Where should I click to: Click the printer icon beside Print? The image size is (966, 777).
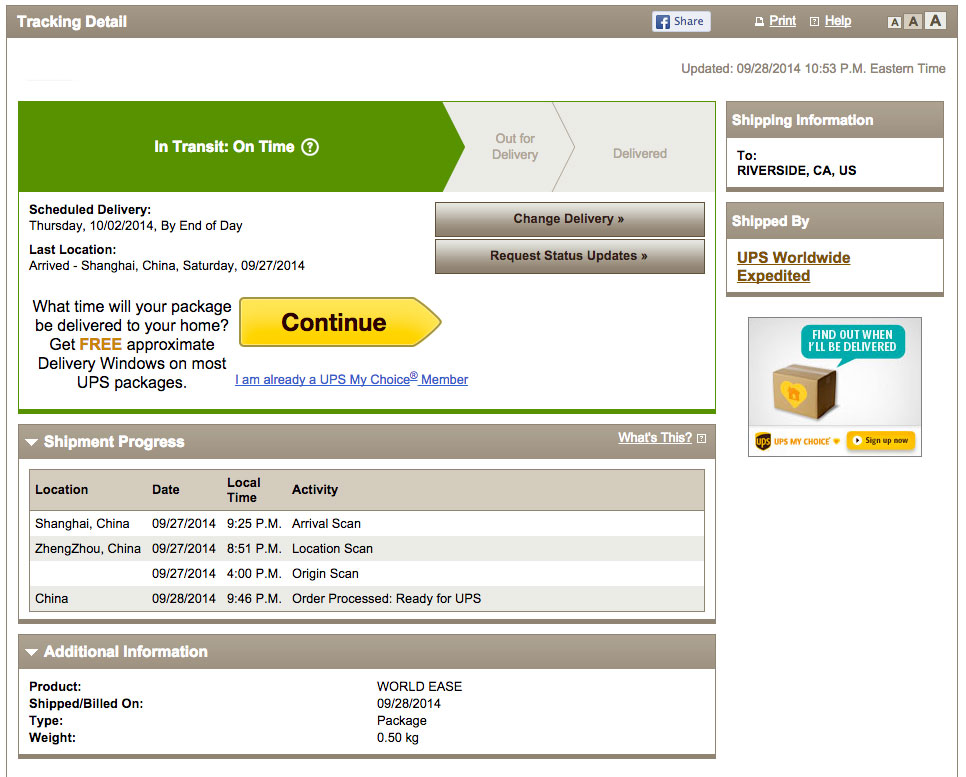[x=759, y=22]
